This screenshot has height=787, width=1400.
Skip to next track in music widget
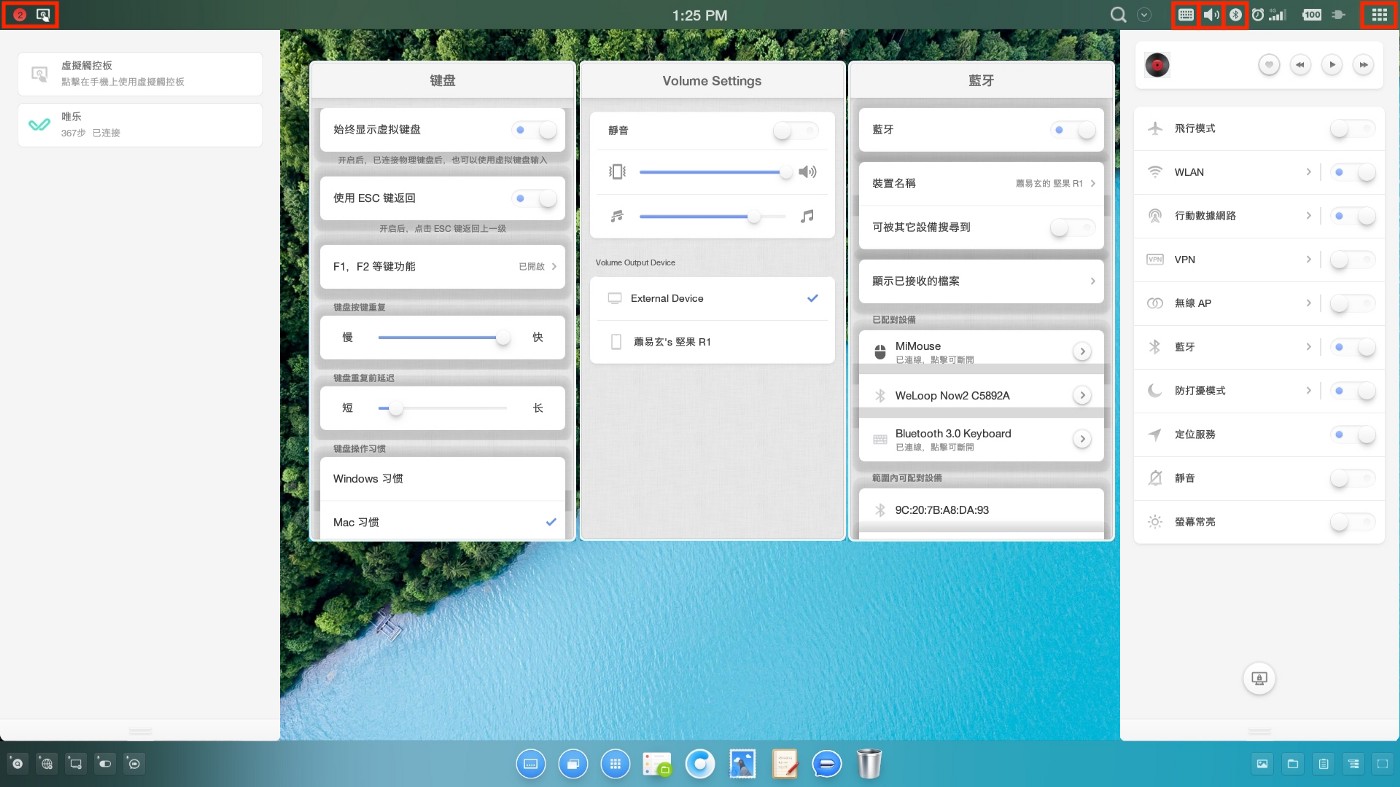pos(1362,65)
